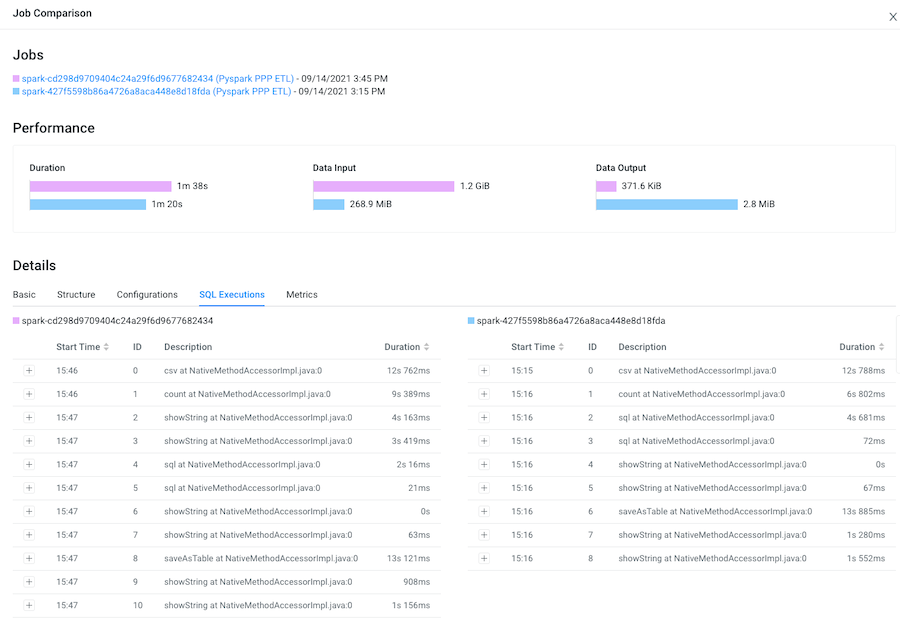
Task: Expand left saveAsTable row with ID 8
Action: (x=29, y=558)
